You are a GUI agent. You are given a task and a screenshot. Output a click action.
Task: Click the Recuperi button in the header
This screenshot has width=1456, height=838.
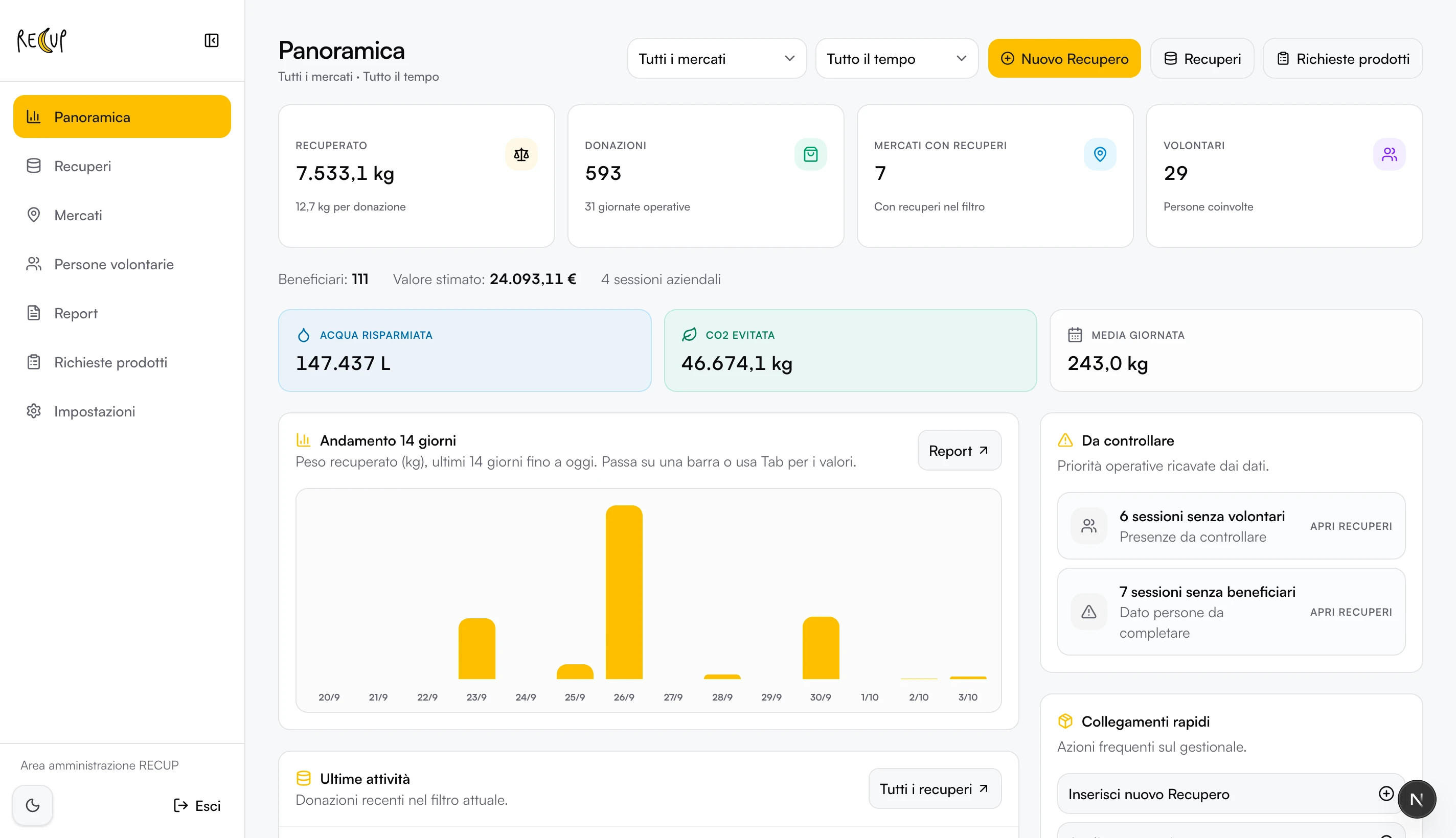(x=1202, y=59)
